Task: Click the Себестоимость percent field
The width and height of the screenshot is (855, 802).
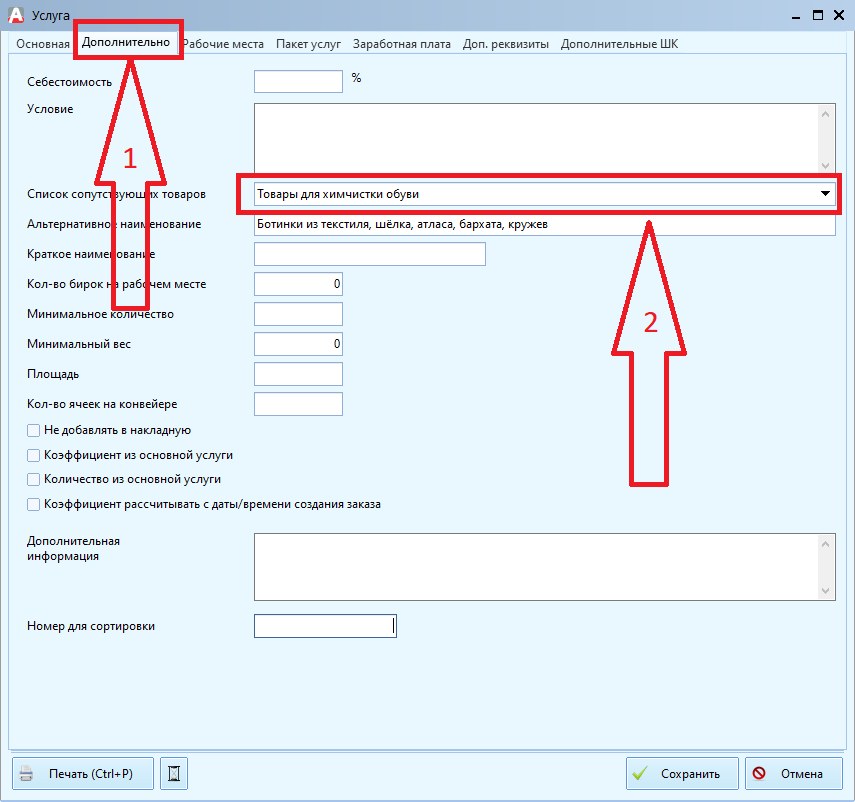Action: point(298,82)
